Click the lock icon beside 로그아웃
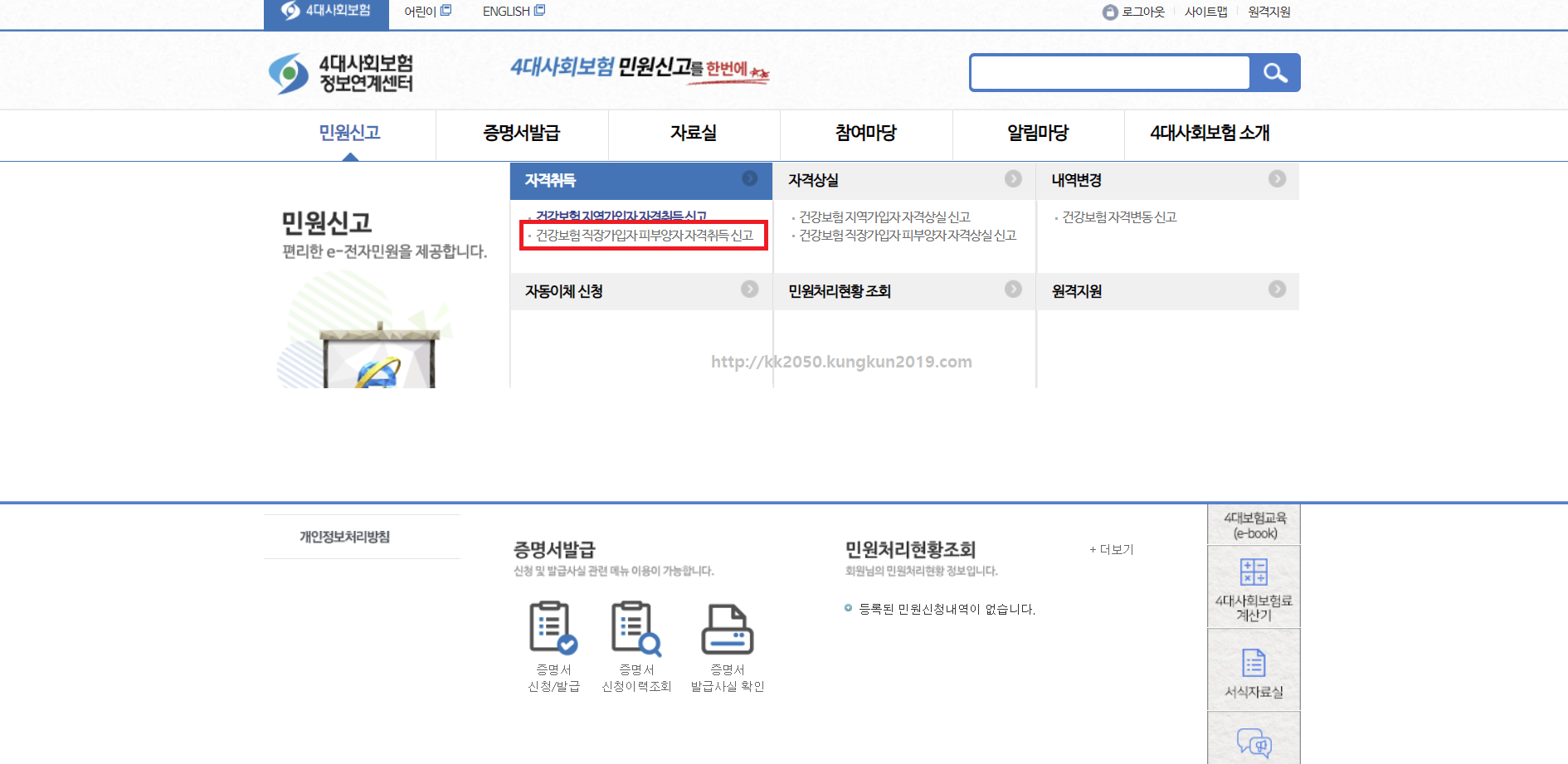The height and width of the screenshot is (764, 1568). [1108, 12]
